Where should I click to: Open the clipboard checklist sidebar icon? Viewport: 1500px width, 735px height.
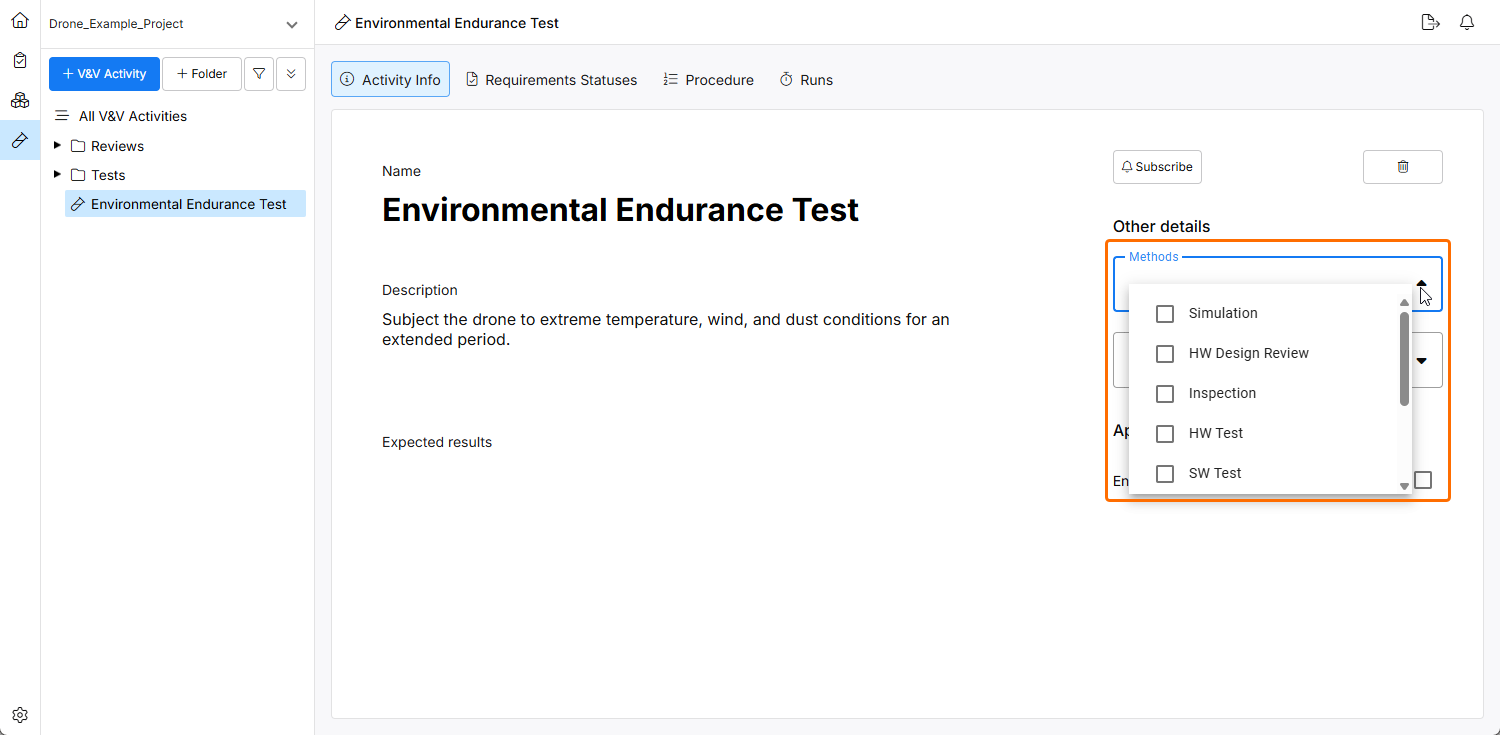[x=20, y=60]
